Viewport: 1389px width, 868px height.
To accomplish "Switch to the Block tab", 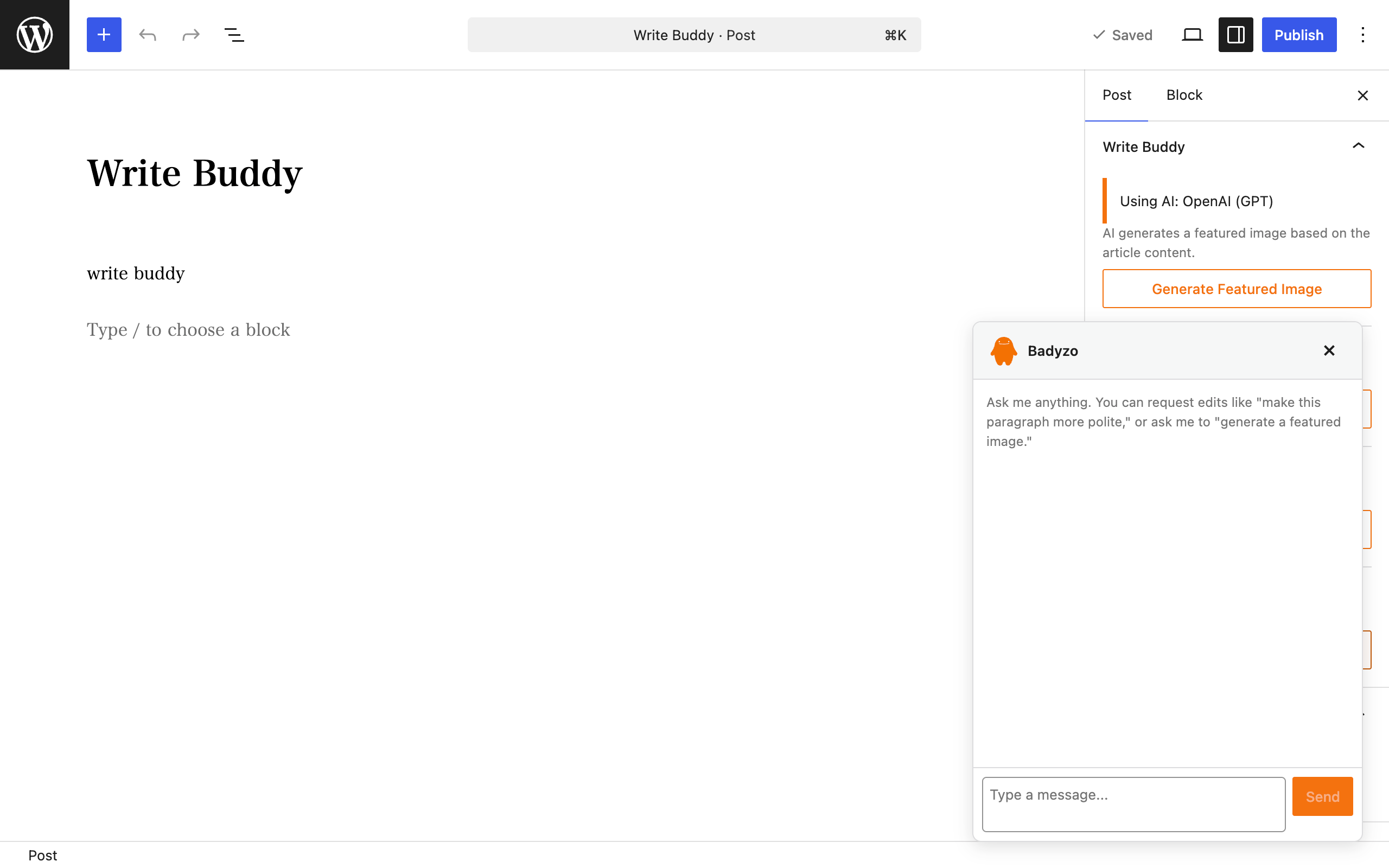I will click(x=1184, y=95).
